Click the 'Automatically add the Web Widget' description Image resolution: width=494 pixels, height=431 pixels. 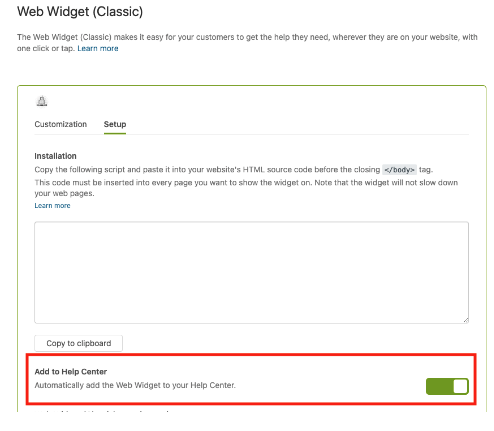pos(135,385)
